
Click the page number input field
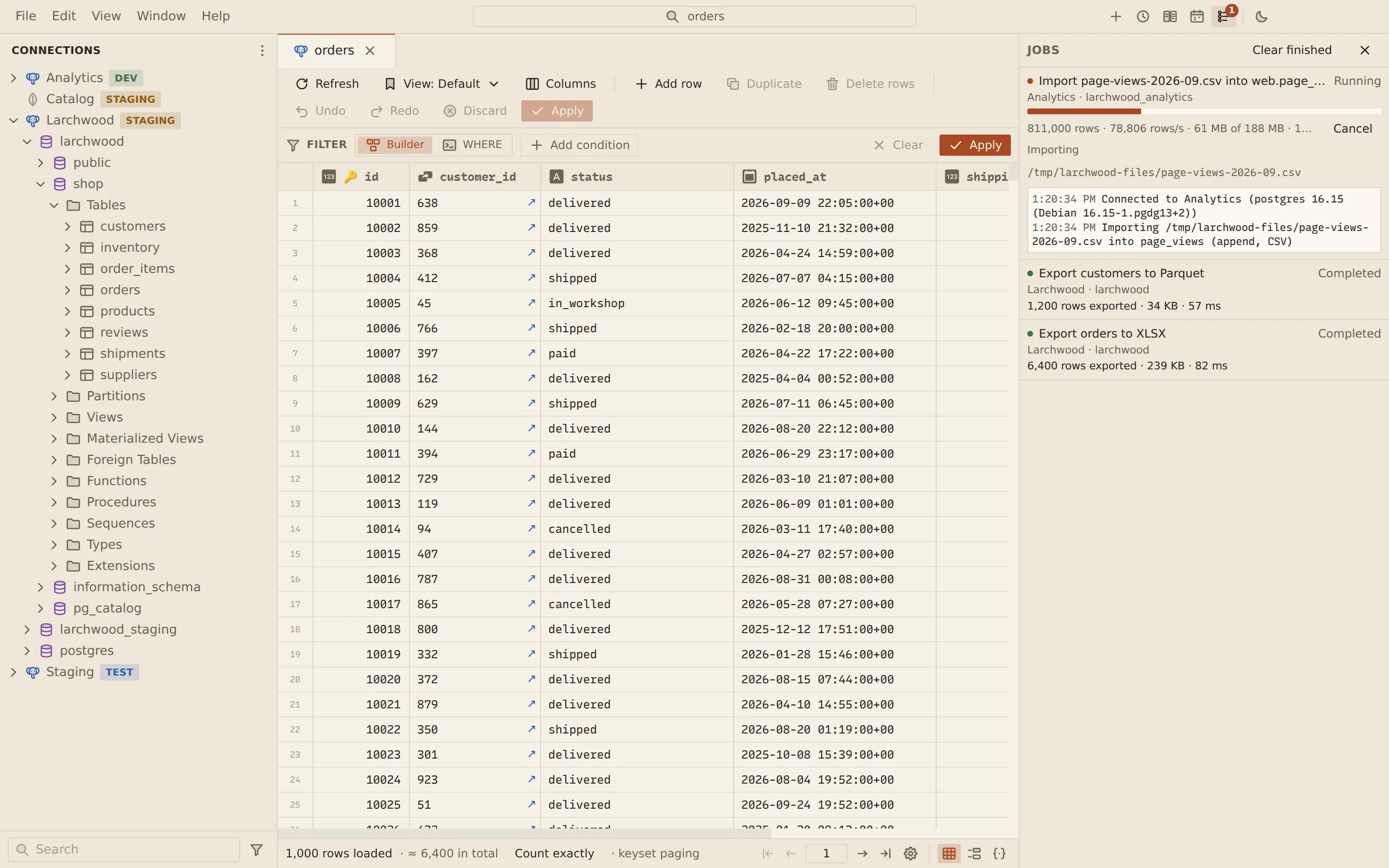click(826, 853)
